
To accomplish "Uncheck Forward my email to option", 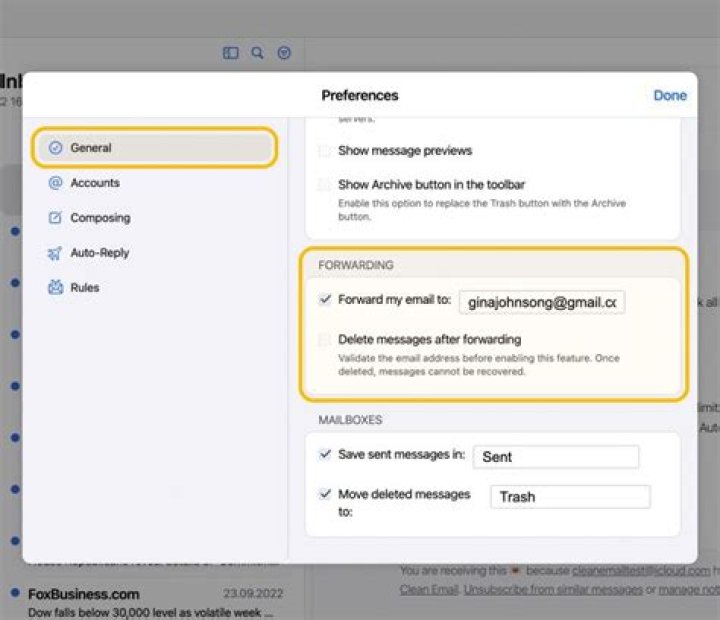I will point(324,299).
